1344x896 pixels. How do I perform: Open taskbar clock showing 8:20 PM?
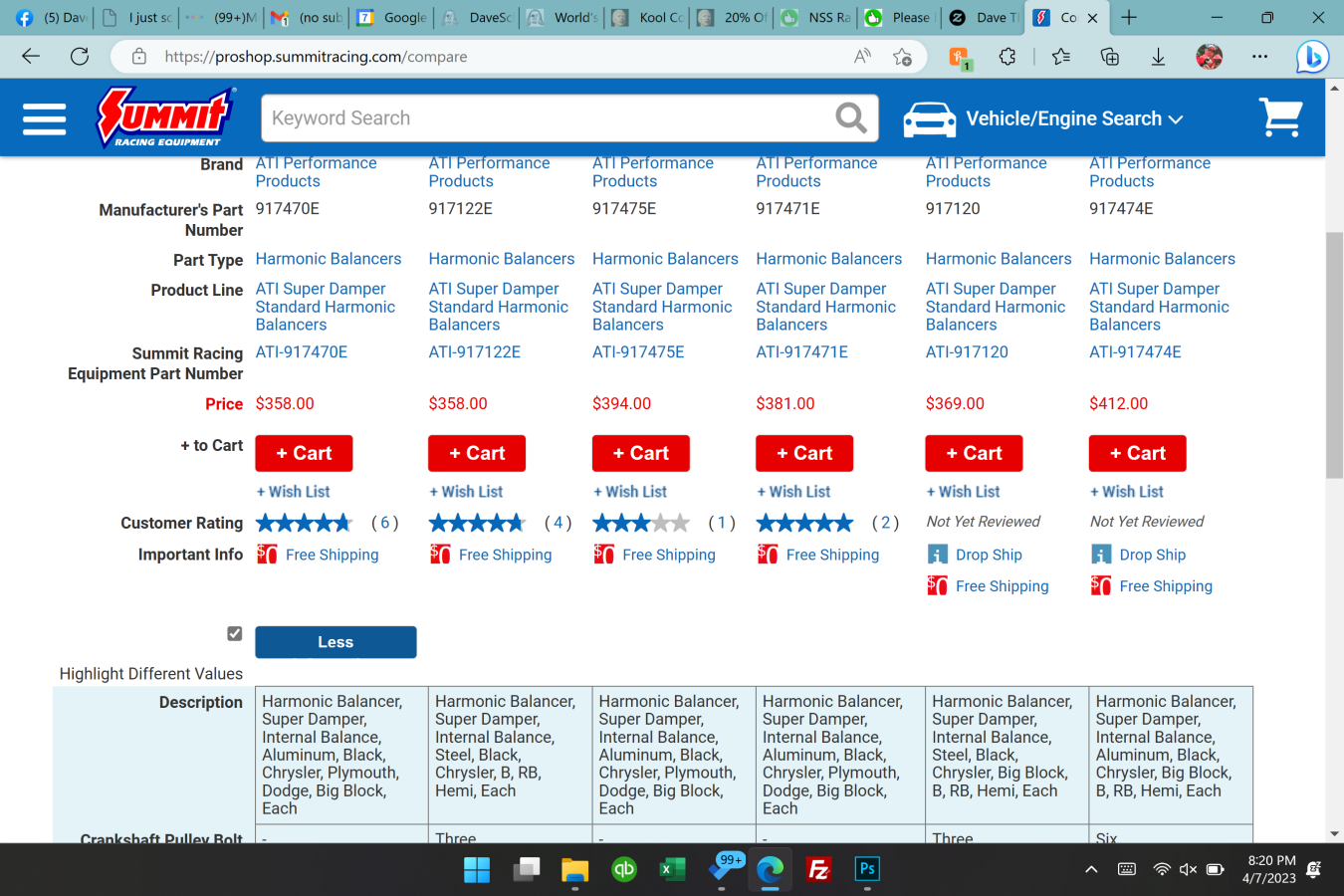click(x=1269, y=869)
